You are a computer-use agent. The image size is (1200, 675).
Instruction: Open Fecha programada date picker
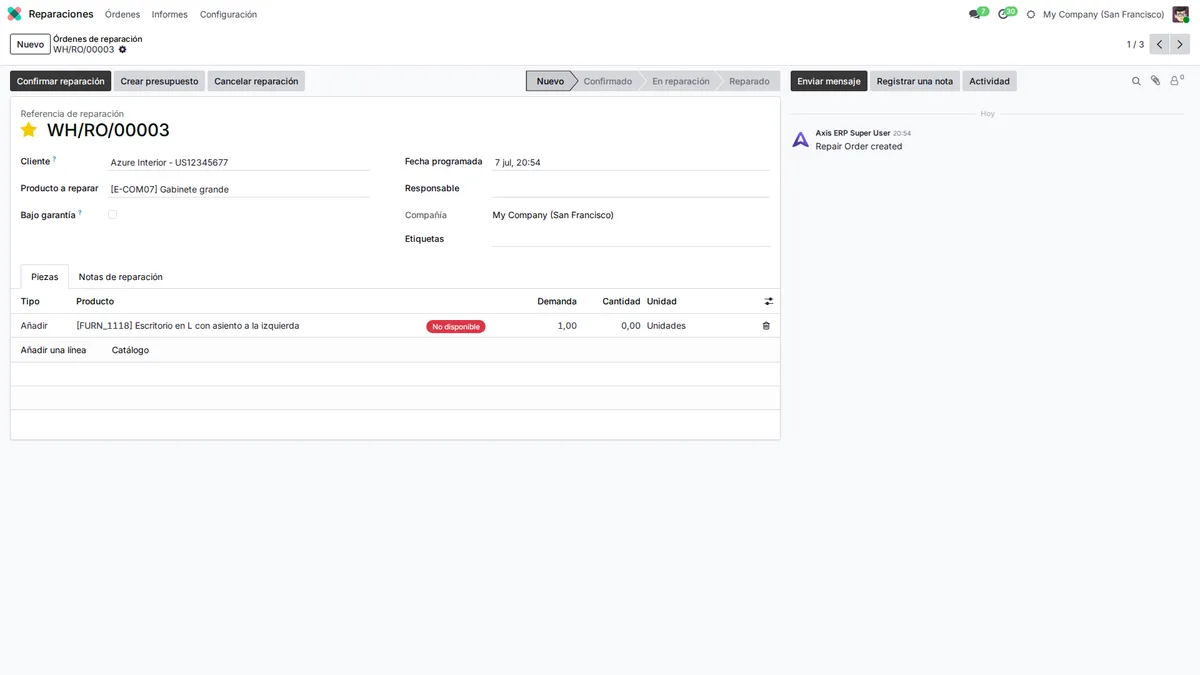pyautogui.click(x=631, y=162)
